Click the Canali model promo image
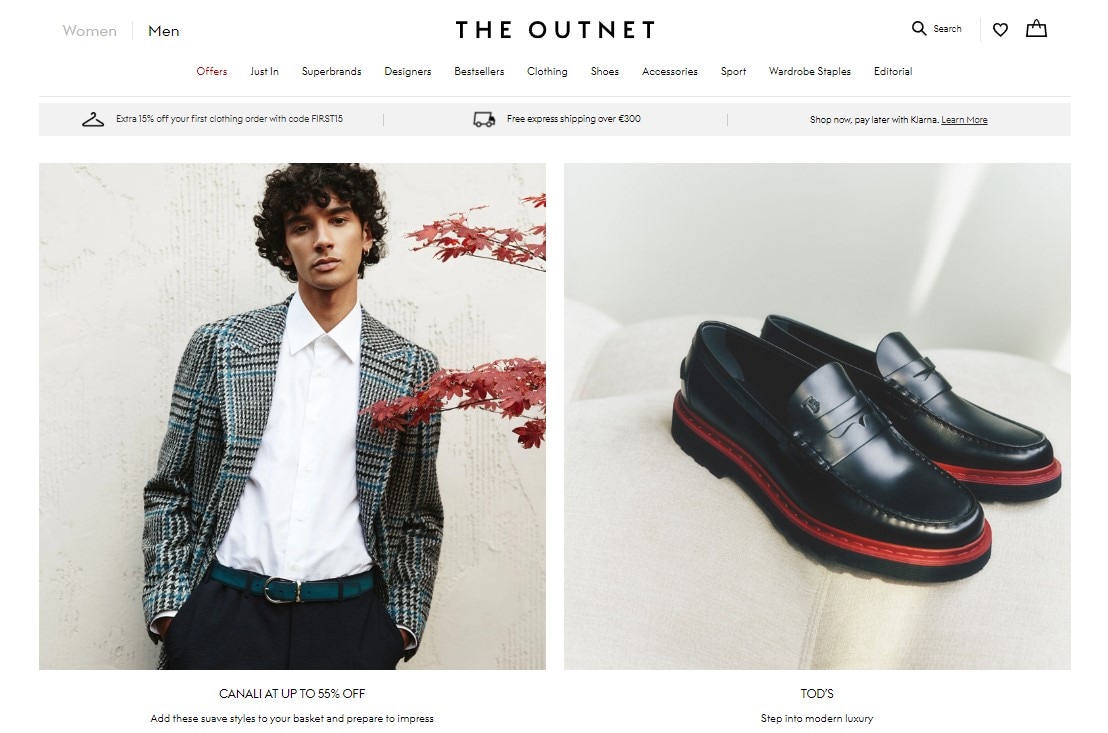This screenshot has height=733, width=1108. point(292,416)
